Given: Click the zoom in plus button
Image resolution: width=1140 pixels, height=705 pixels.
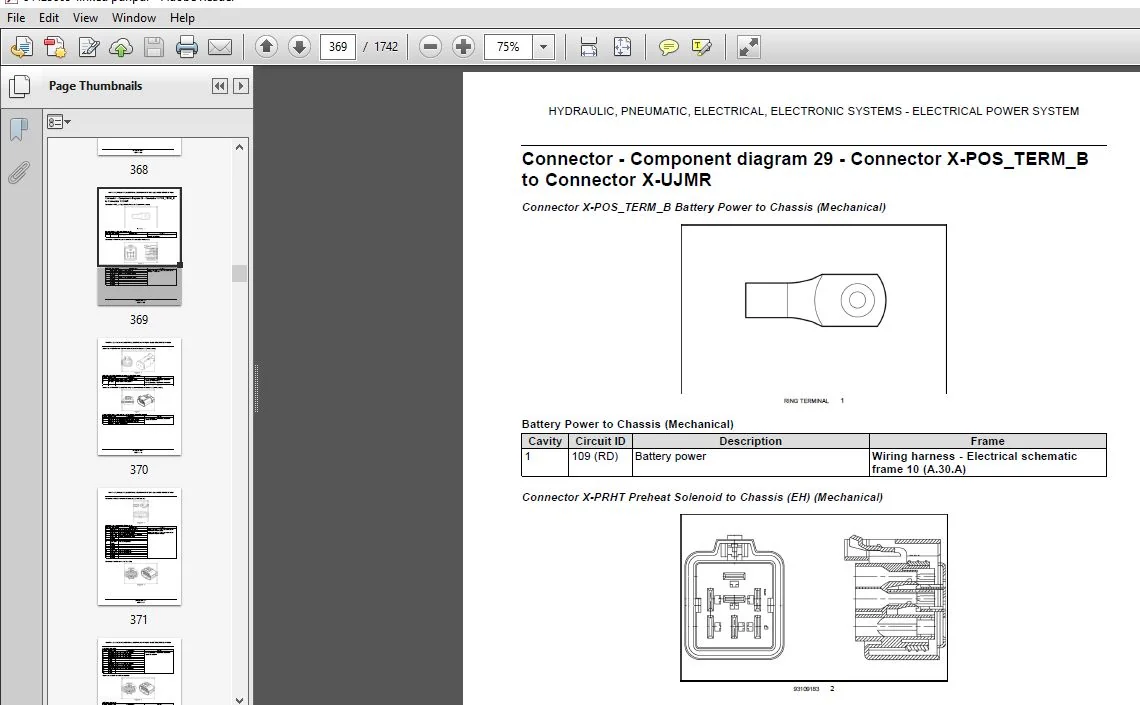Looking at the screenshot, I should coord(463,47).
